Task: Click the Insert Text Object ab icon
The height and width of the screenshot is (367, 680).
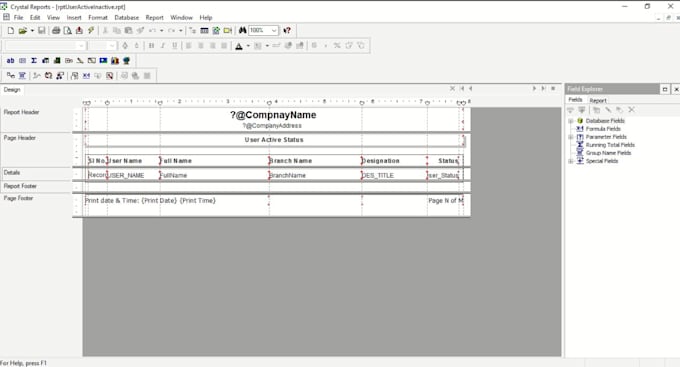Action: pos(10,61)
